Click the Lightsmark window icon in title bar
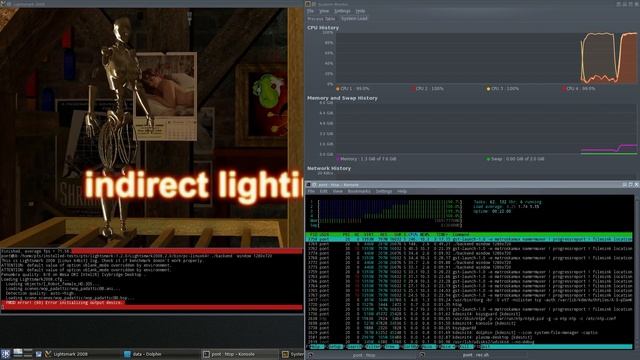The image size is (640, 360). point(3,4)
